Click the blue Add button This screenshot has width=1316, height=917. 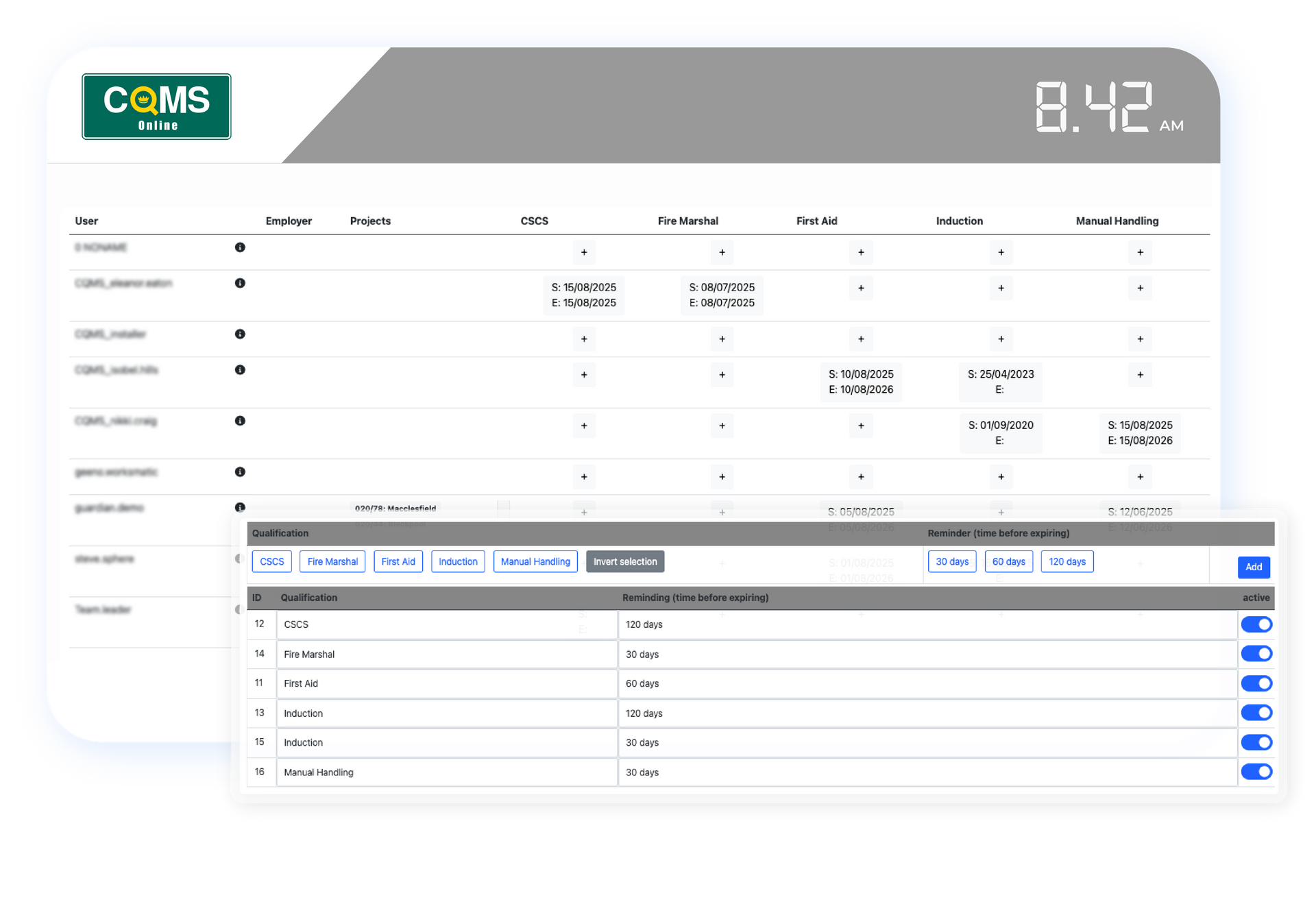(x=1253, y=567)
